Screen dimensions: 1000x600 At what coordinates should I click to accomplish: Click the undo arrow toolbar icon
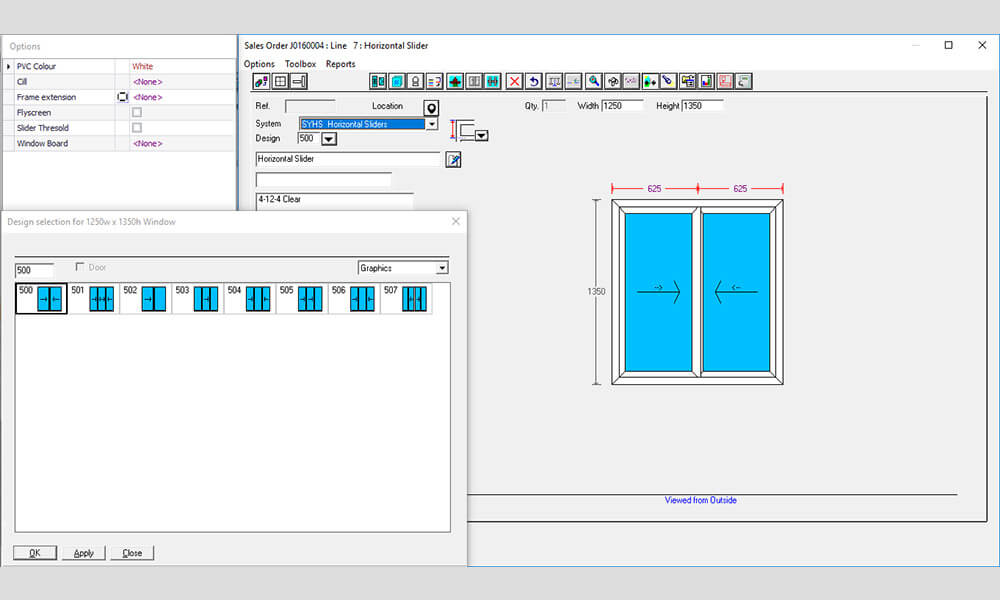pyautogui.click(x=534, y=81)
